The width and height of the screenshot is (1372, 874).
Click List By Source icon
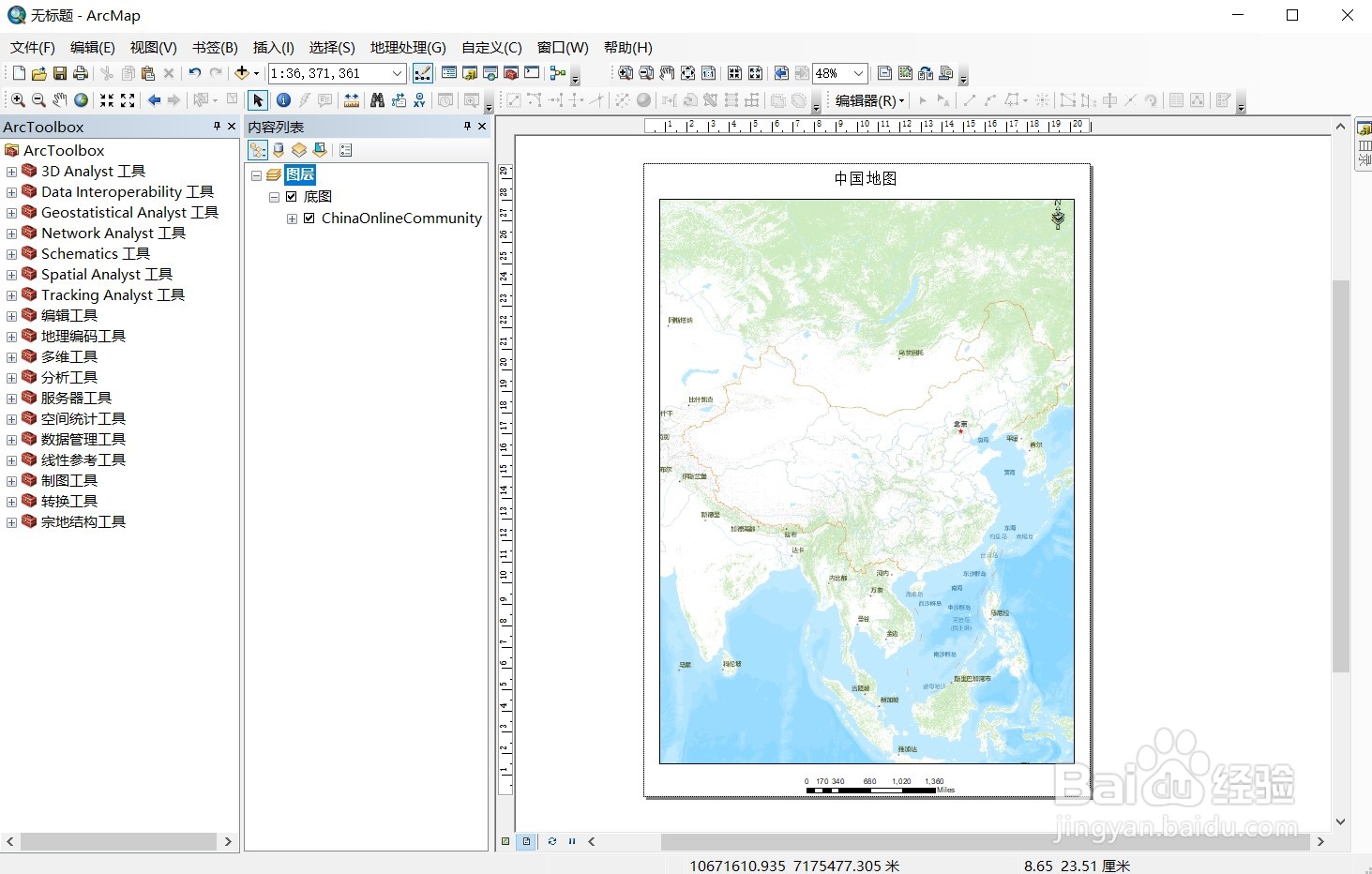pos(279,150)
